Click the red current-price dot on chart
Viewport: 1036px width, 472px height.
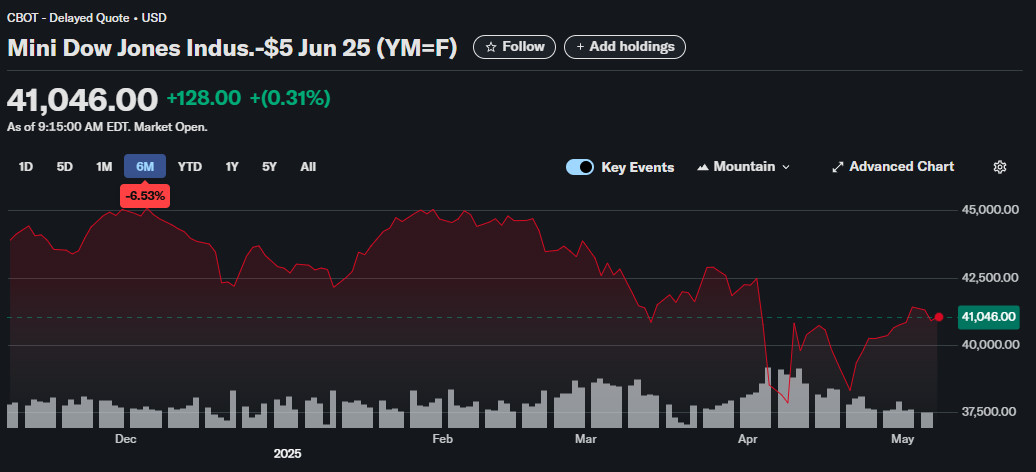tap(939, 317)
